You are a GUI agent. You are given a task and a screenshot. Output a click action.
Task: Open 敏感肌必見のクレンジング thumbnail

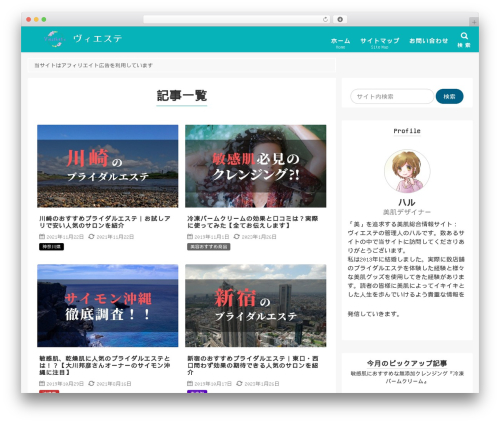coord(256,166)
